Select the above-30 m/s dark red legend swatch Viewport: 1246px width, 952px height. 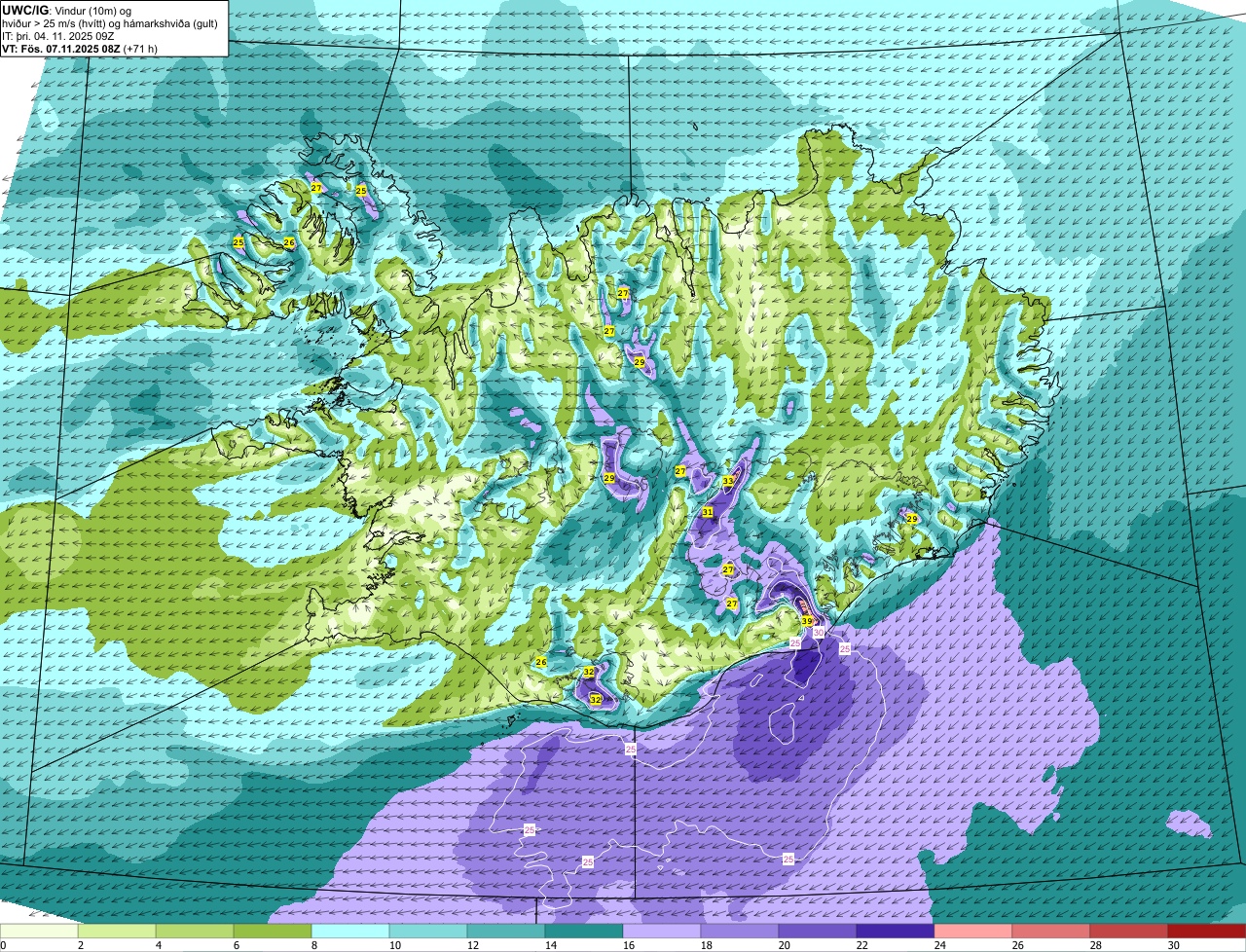tap(1207, 932)
